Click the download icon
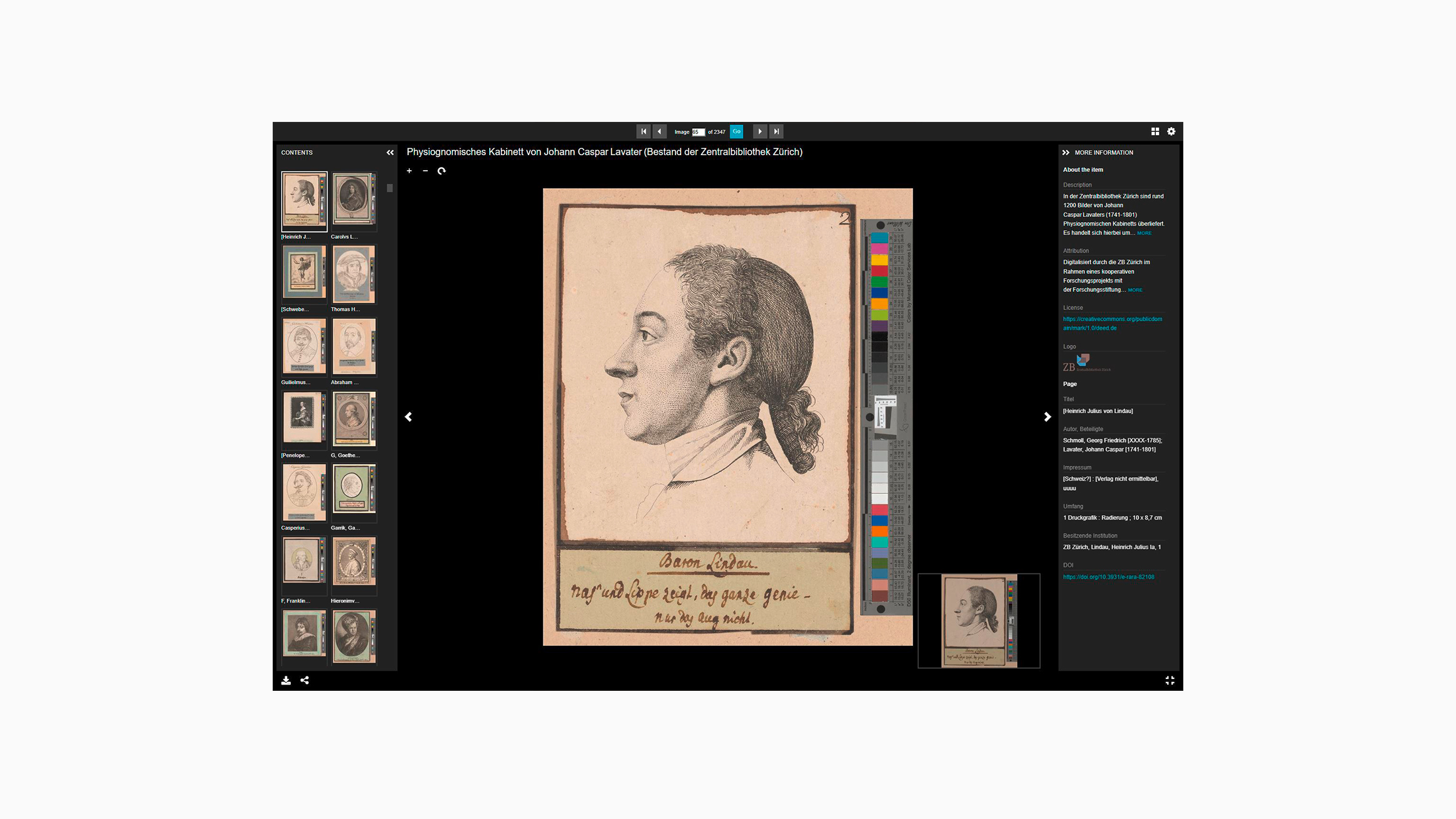The image size is (1456, 819). (286, 680)
